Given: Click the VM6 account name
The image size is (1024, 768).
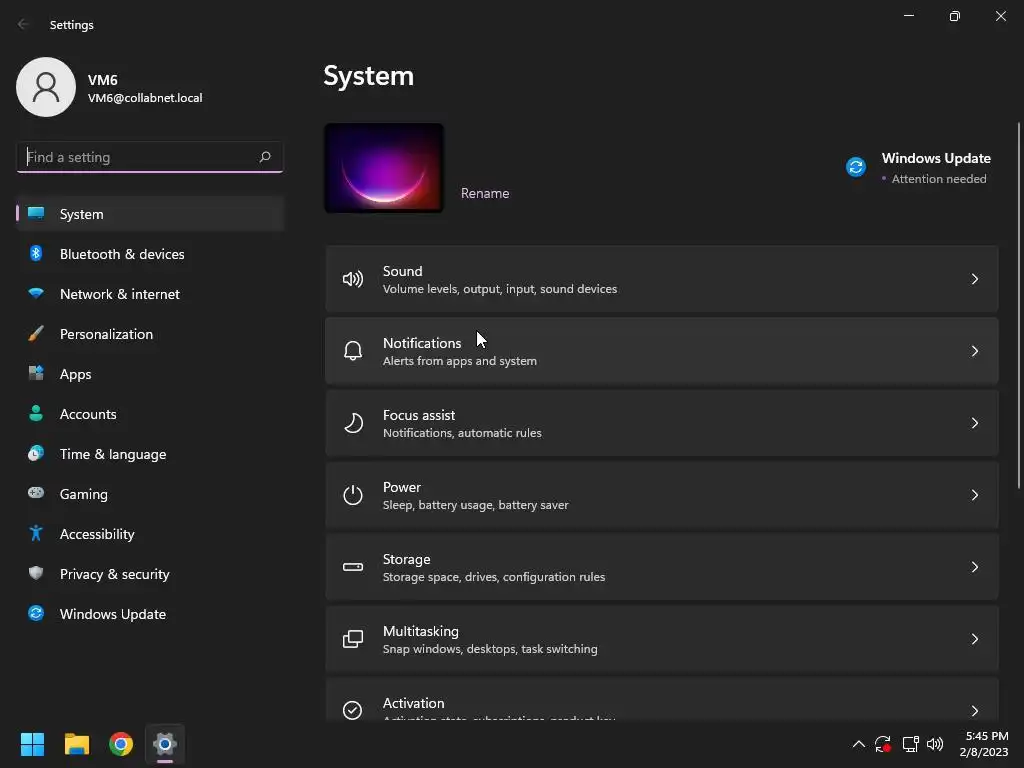Looking at the screenshot, I should [103, 80].
